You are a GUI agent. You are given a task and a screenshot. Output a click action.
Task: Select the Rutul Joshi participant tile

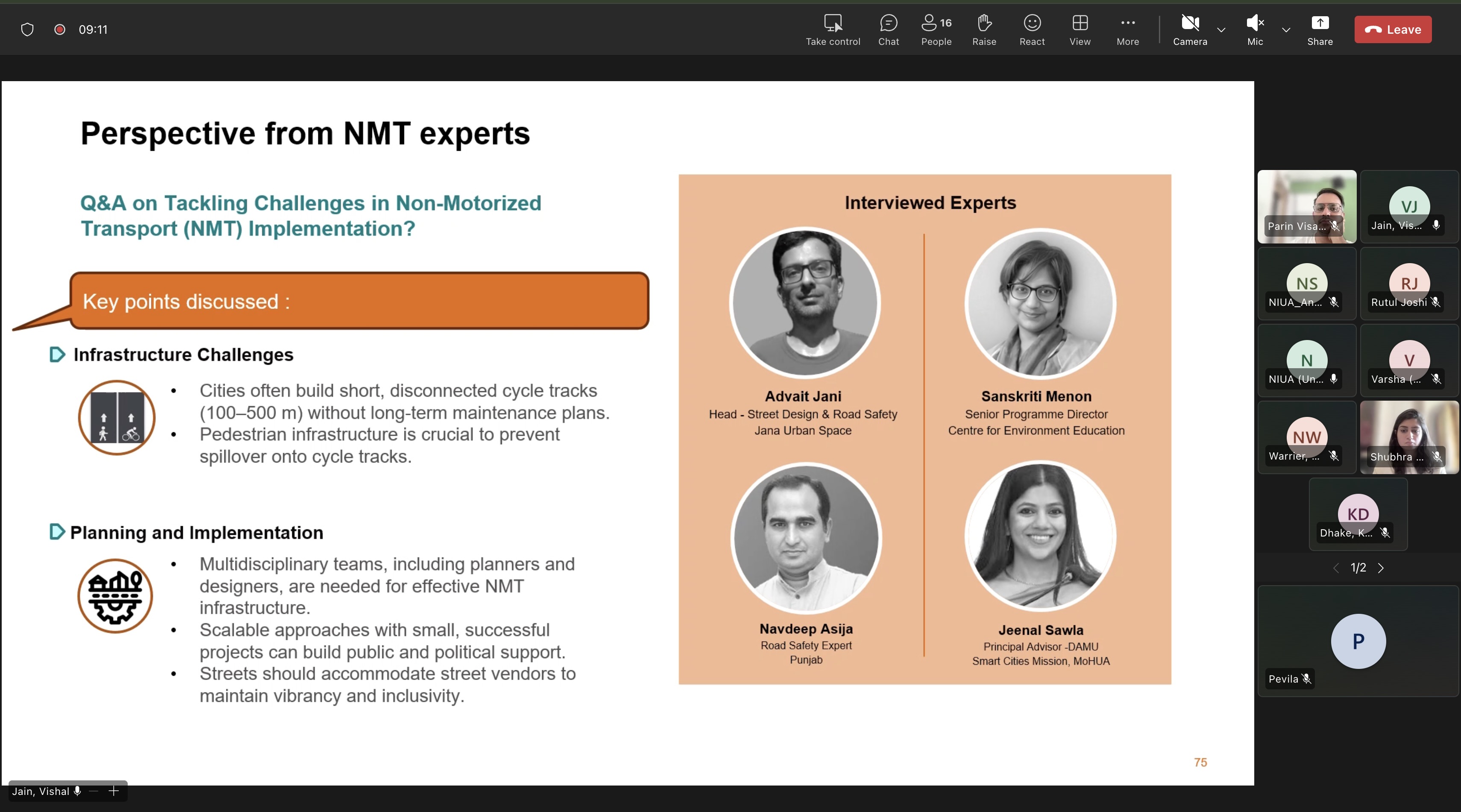pos(1409,284)
